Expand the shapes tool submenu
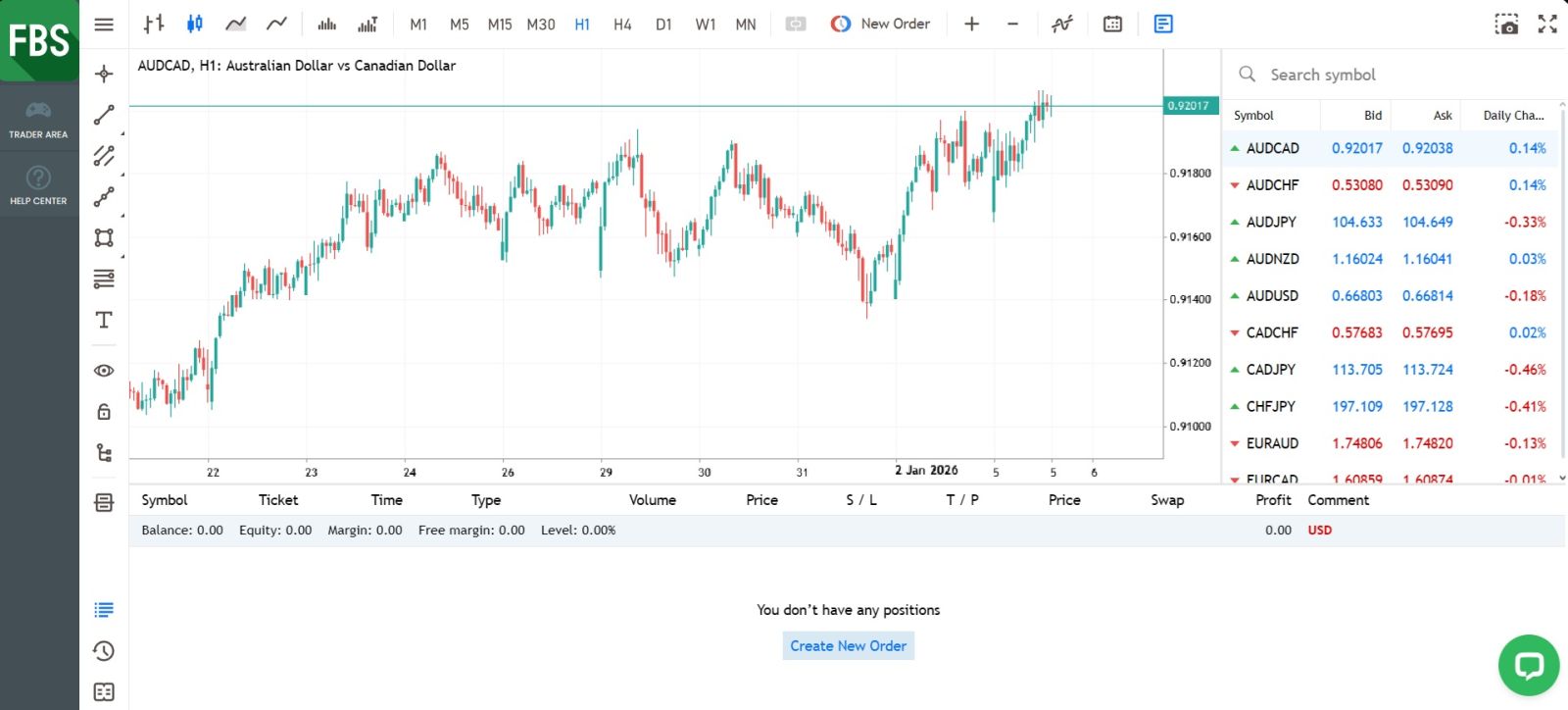 pos(104,237)
